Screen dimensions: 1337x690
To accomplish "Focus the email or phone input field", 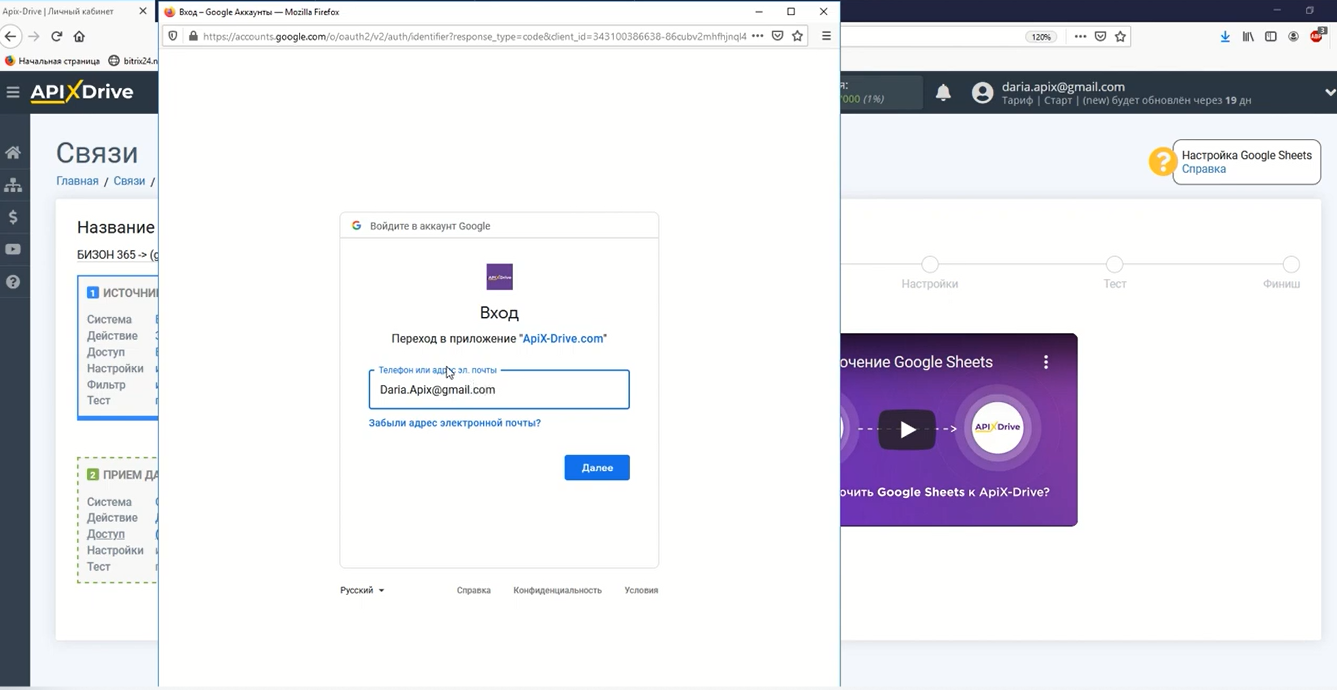I will (x=499, y=390).
